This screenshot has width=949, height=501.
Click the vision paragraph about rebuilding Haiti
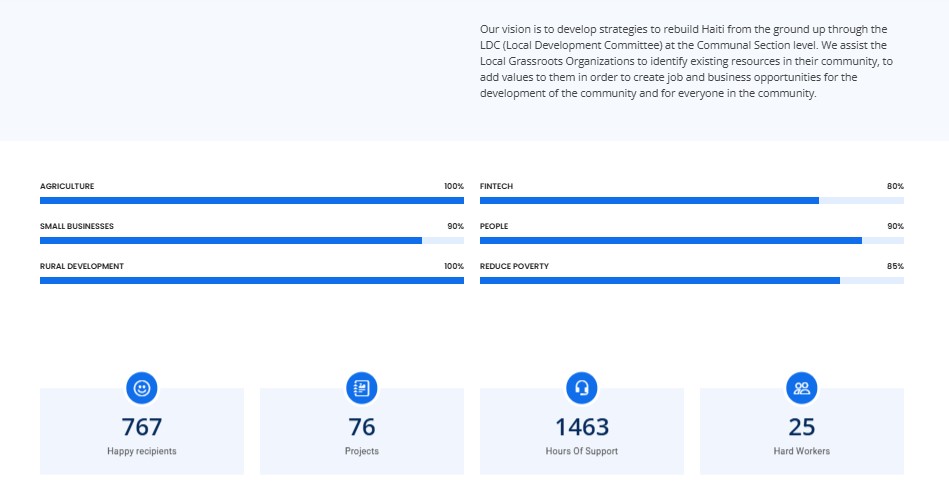tap(686, 61)
